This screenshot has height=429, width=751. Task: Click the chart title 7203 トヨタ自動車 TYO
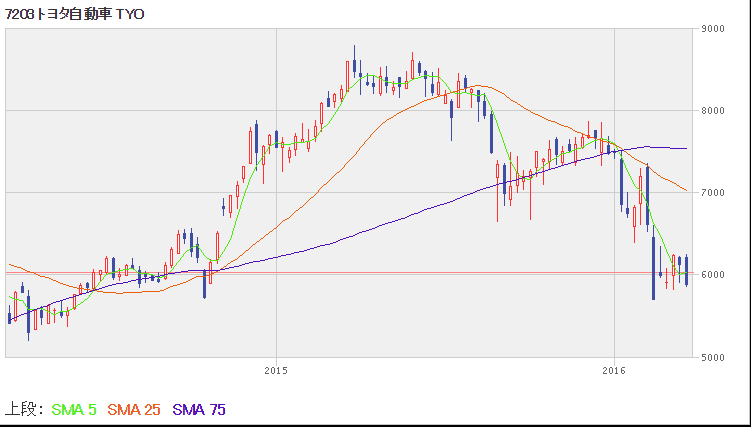click(x=75, y=12)
